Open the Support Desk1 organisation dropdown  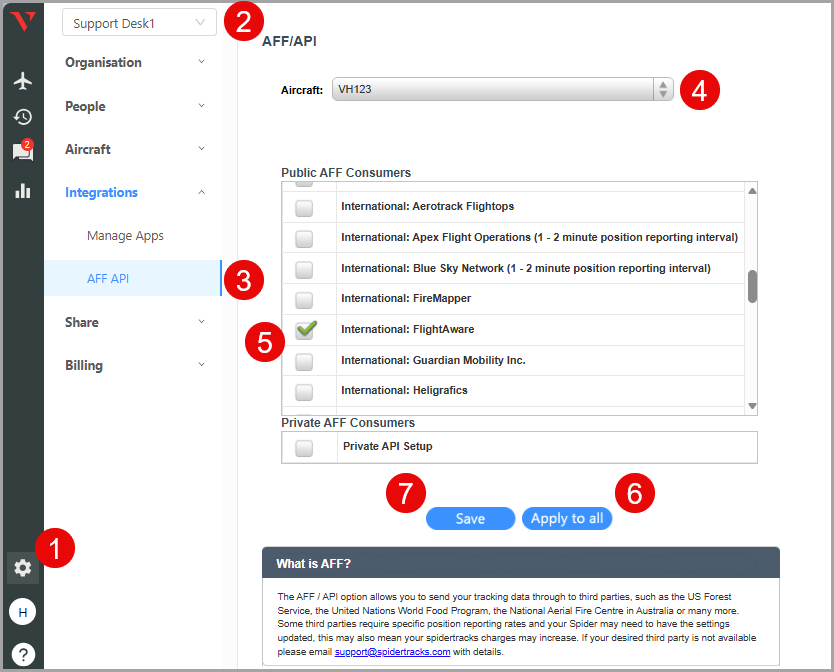(139, 23)
